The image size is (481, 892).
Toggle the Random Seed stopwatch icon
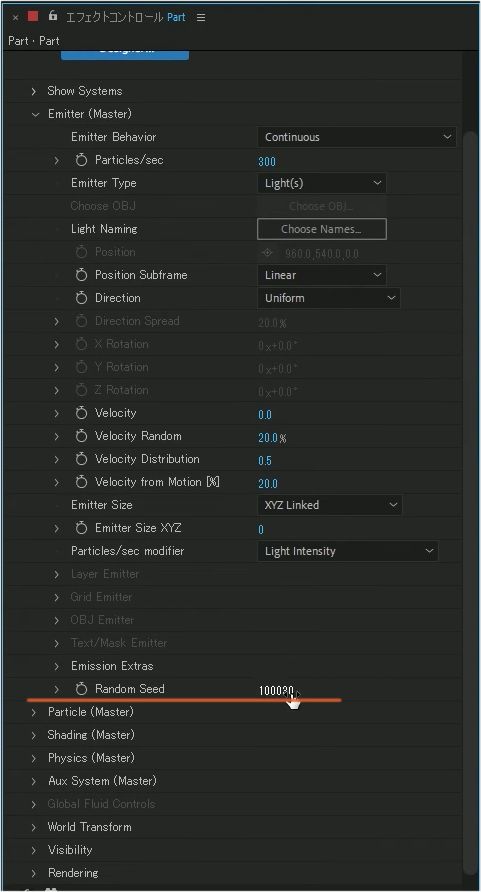pyautogui.click(x=81, y=689)
